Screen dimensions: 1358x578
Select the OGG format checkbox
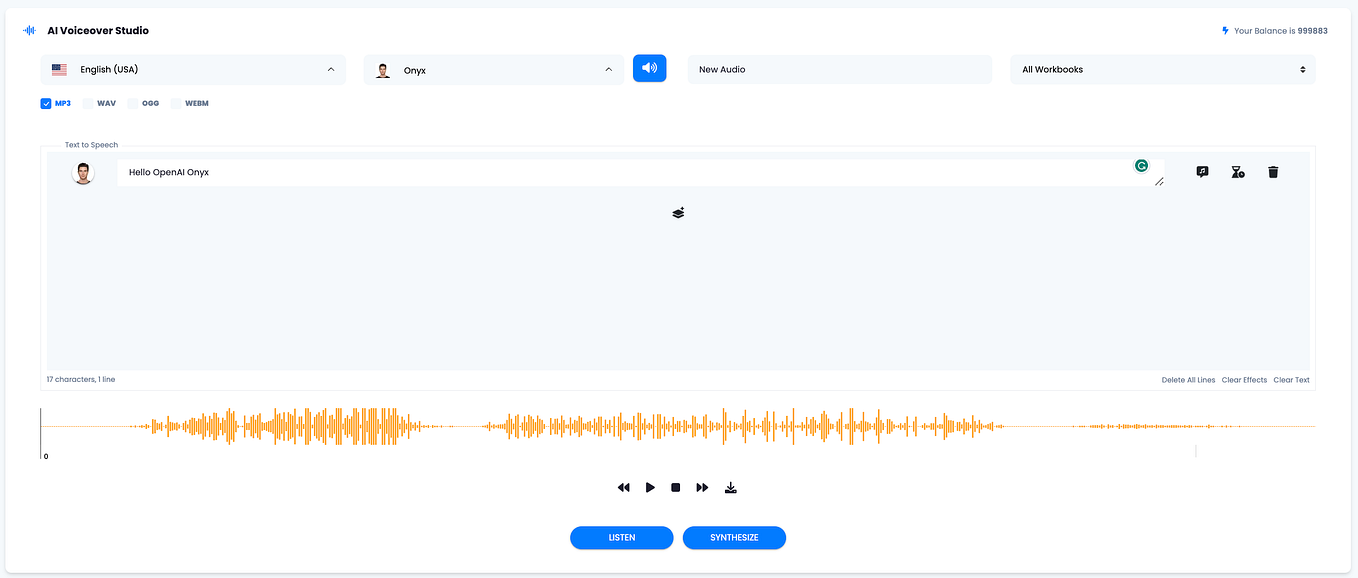coord(131,103)
